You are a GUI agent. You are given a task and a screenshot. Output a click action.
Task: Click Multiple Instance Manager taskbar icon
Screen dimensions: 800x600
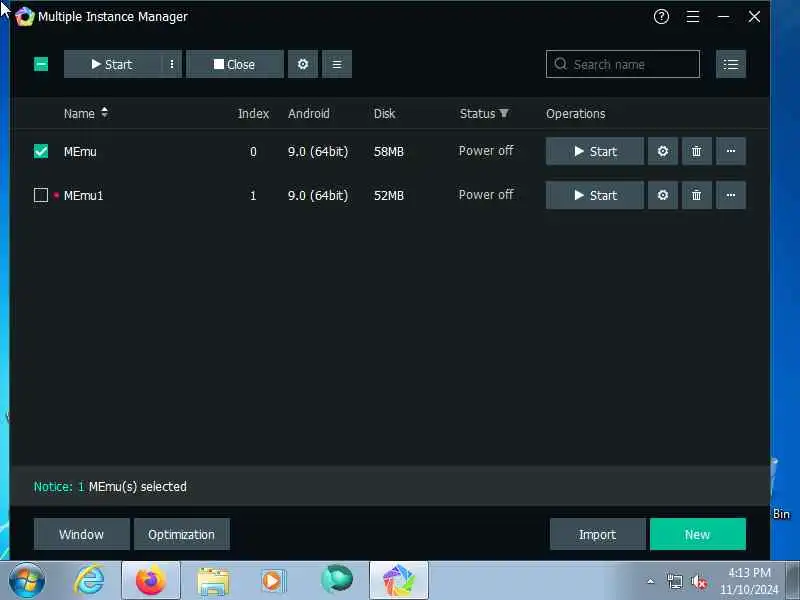[x=399, y=581]
